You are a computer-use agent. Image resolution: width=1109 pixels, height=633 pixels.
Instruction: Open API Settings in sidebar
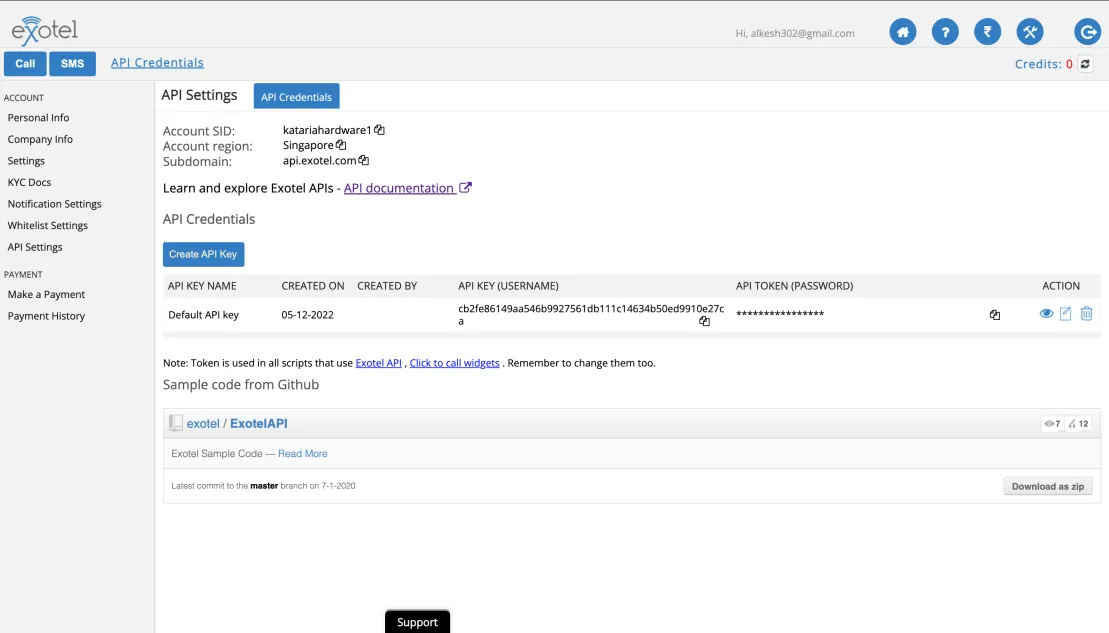(35, 247)
